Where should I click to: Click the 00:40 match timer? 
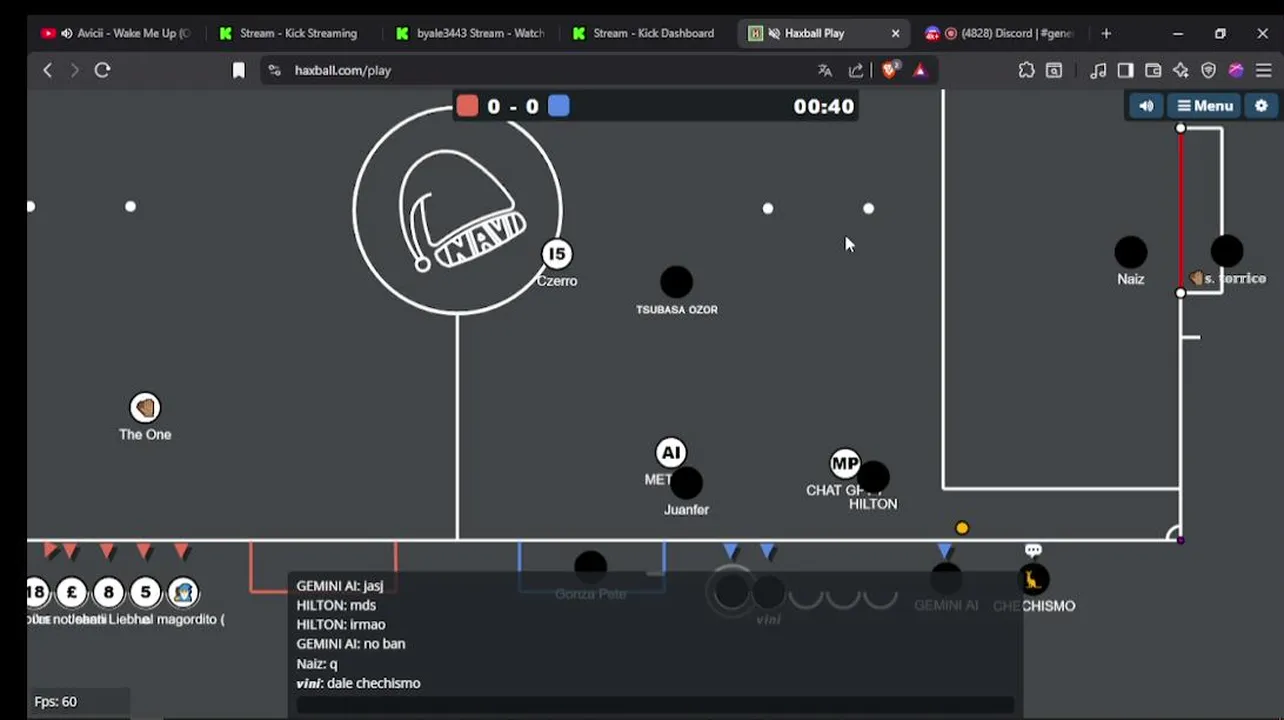[824, 106]
